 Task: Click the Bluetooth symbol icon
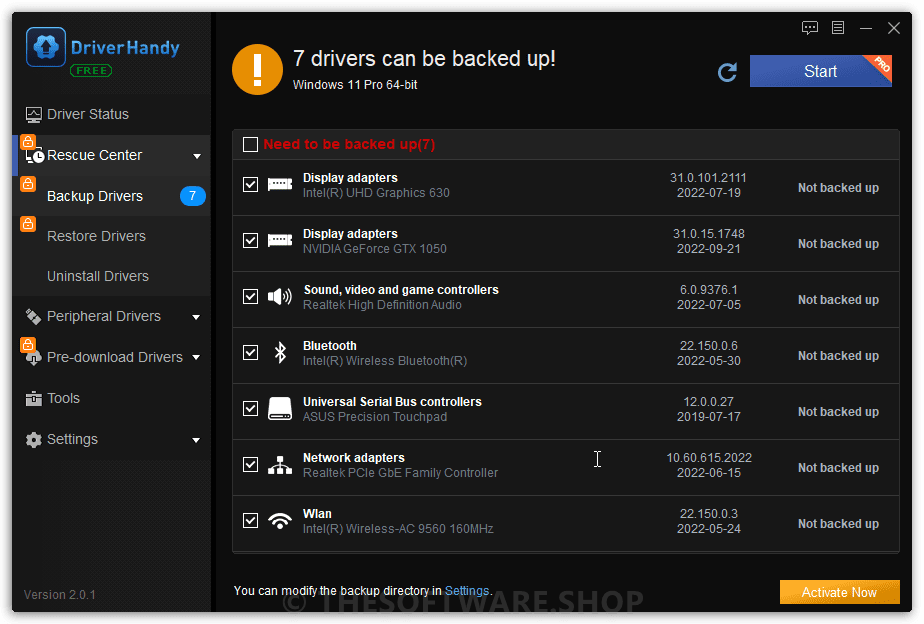pos(280,352)
